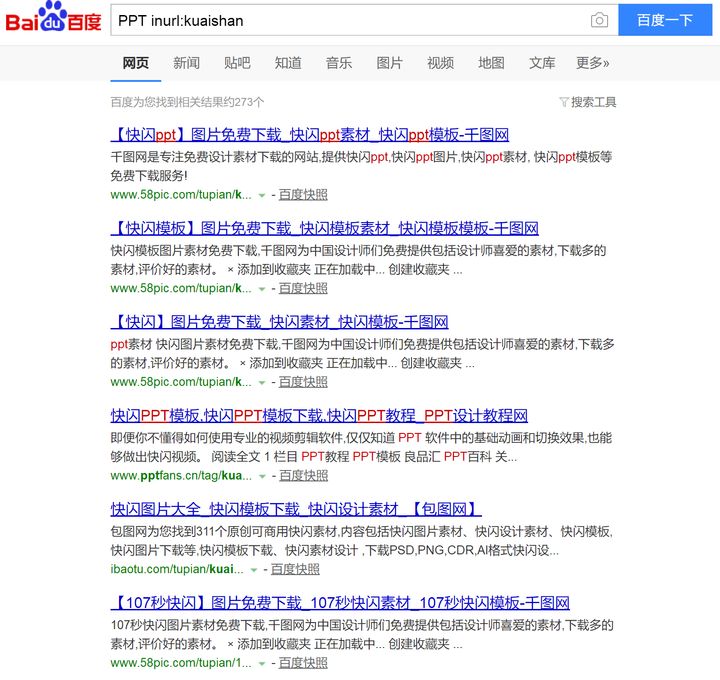
Task: Switch to the 新闻 tab
Action: pos(186,63)
